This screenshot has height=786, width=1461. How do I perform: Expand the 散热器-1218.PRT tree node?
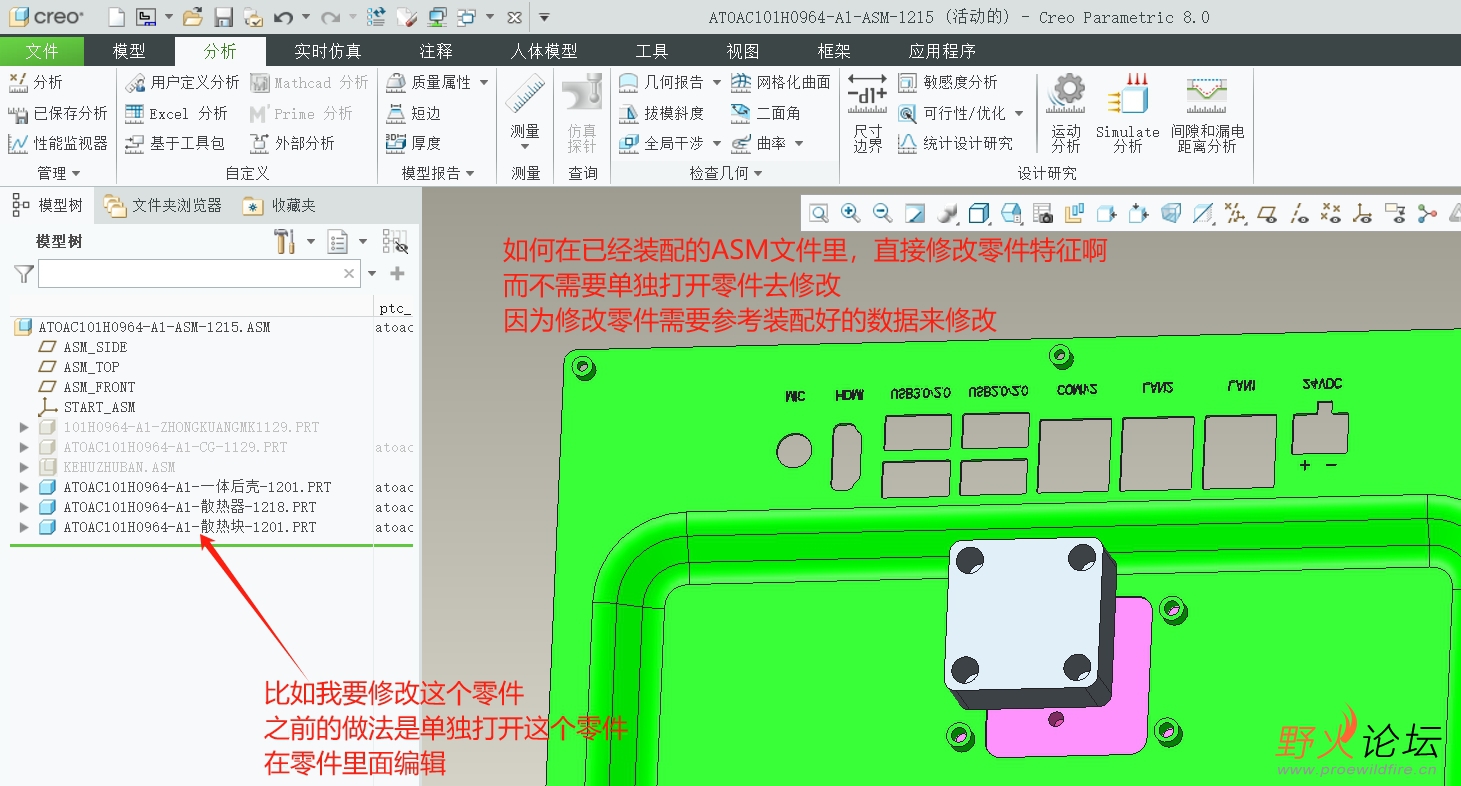24,507
